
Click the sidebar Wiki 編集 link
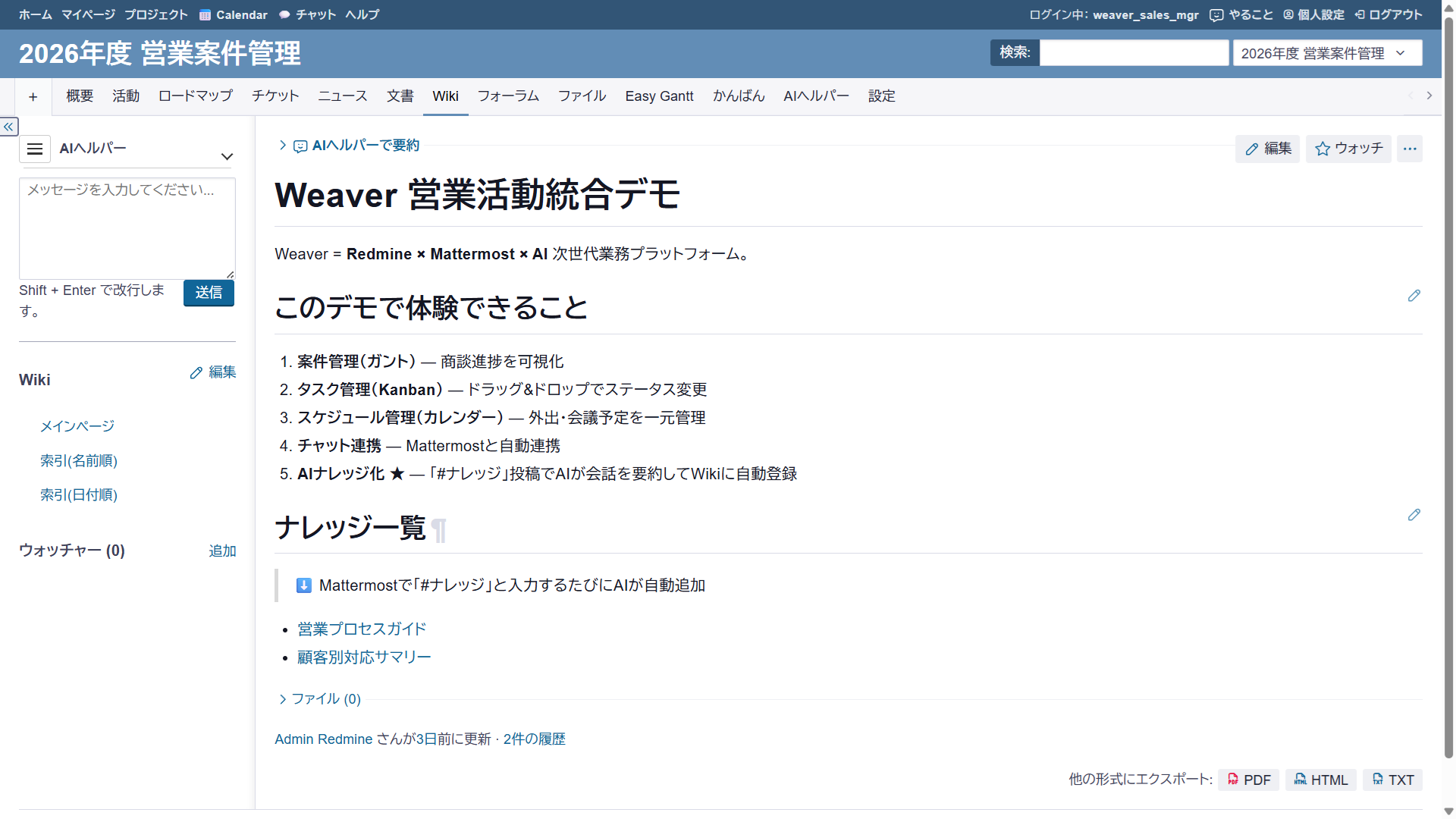pyautogui.click(x=213, y=372)
